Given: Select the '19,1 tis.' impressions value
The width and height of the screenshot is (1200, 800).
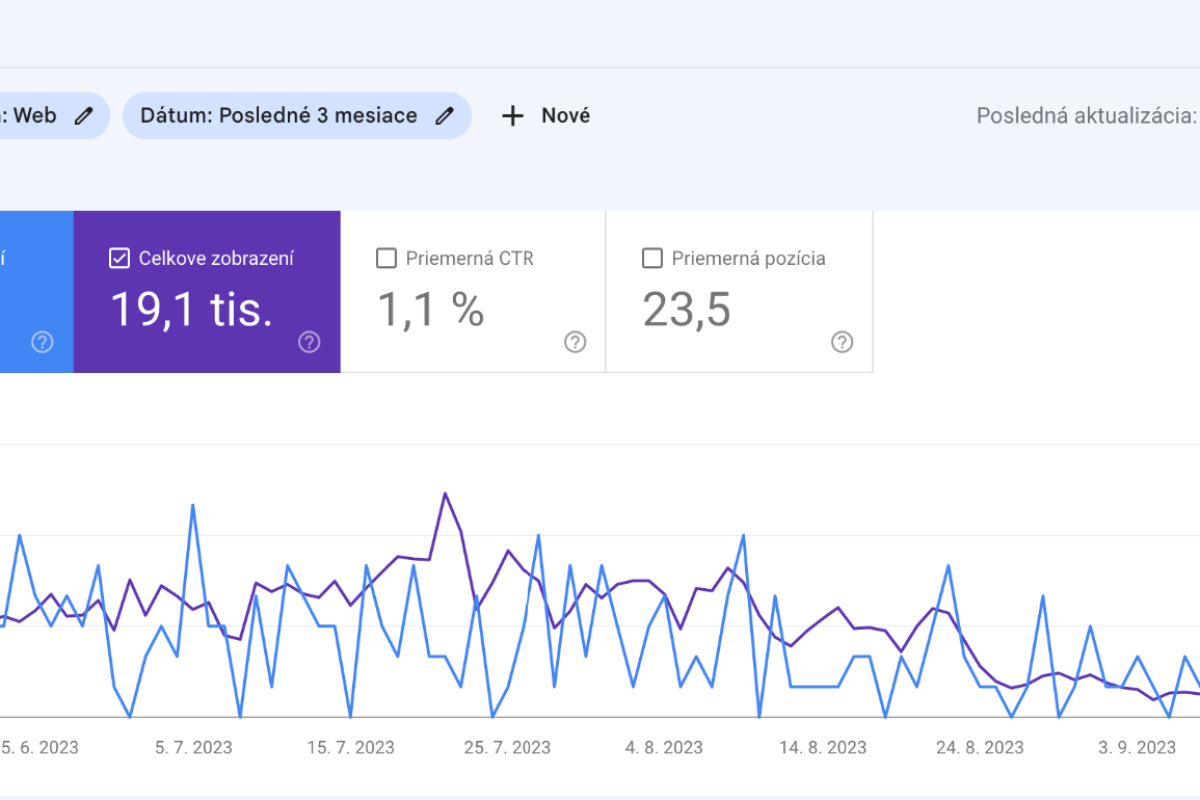Looking at the screenshot, I should 191,310.
